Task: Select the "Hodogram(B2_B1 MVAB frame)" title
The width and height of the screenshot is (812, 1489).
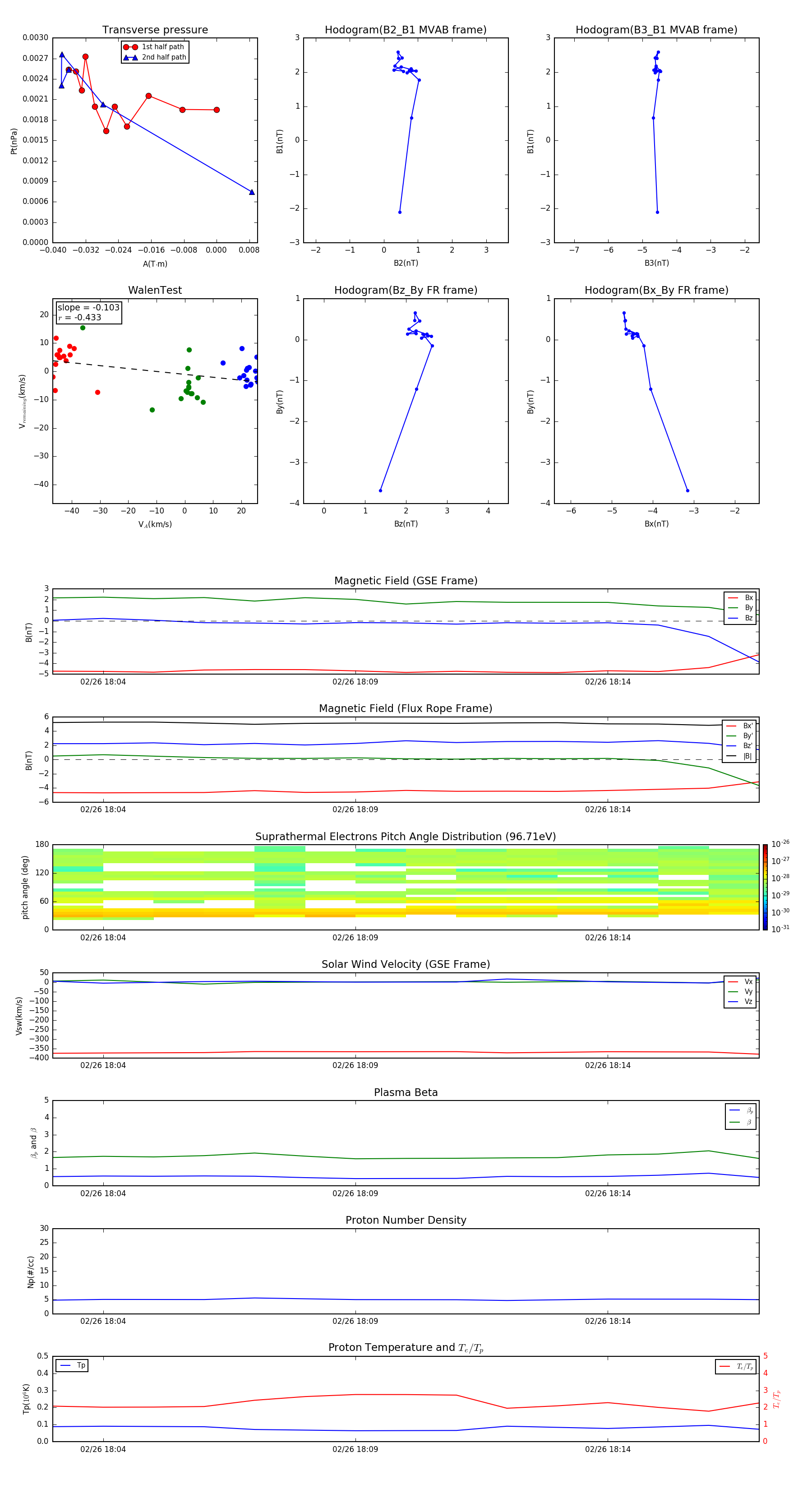Action: pyautogui.click(x=406, y=30)
